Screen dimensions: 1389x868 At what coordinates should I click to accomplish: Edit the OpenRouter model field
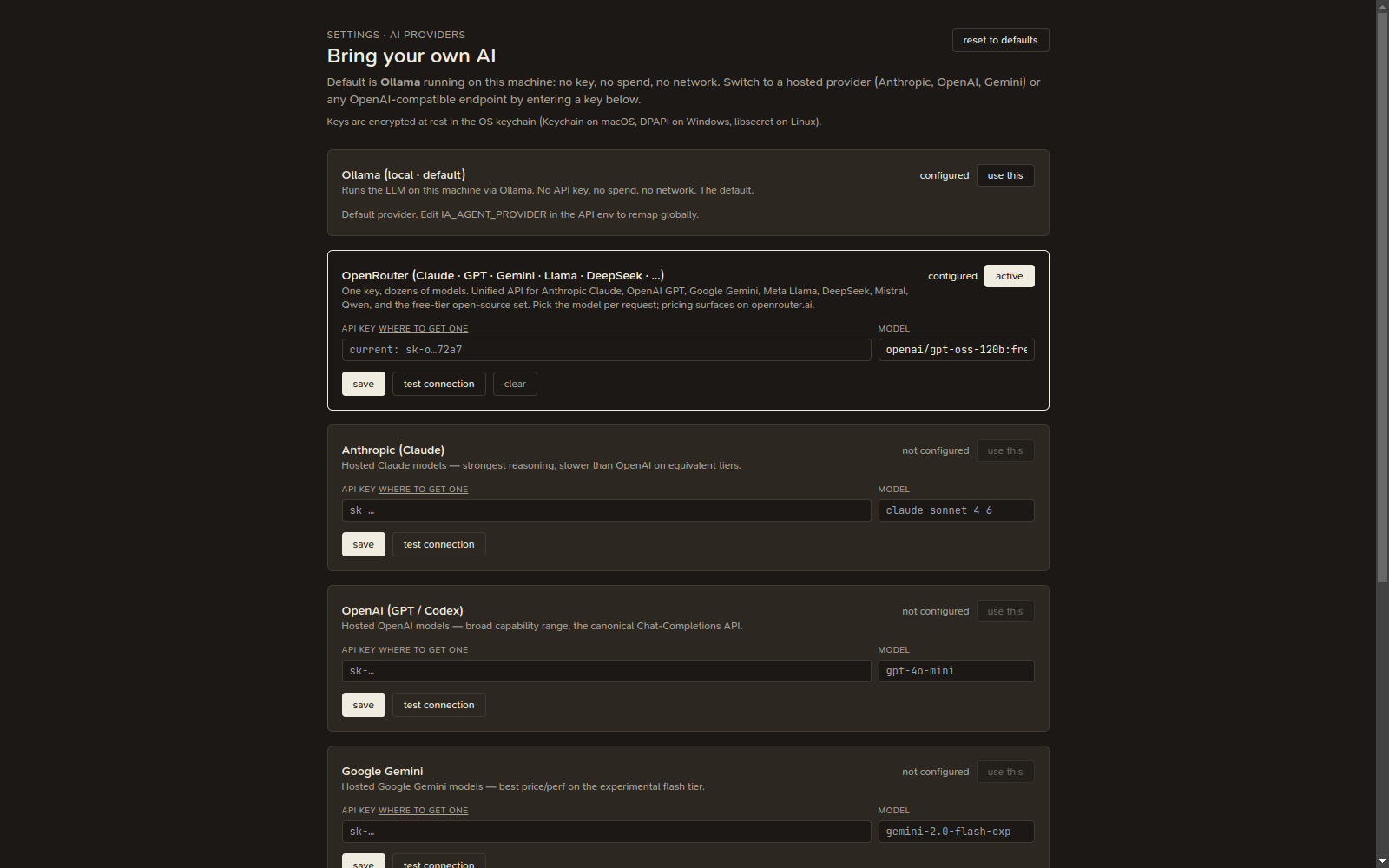click(956, 350)
